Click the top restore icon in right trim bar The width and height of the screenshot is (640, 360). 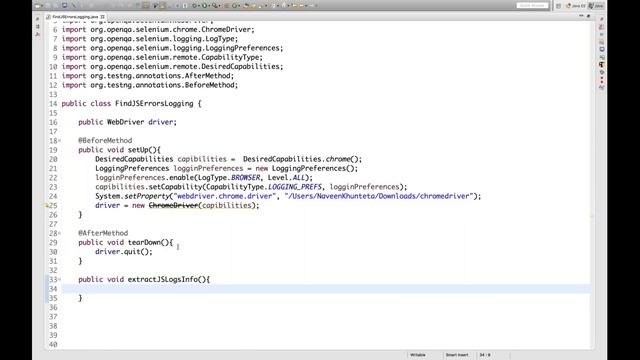[602, 19]
